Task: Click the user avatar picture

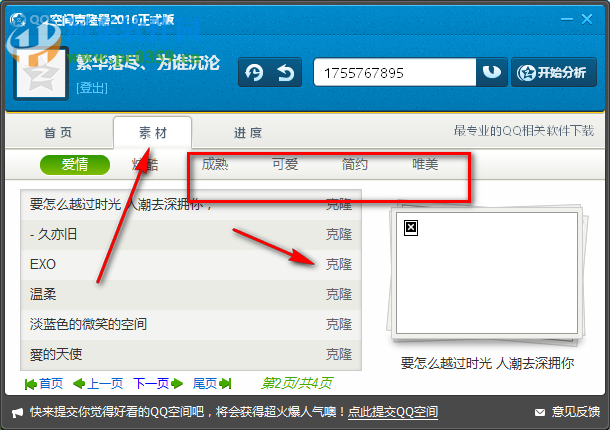Action: (x=41, y=73)
